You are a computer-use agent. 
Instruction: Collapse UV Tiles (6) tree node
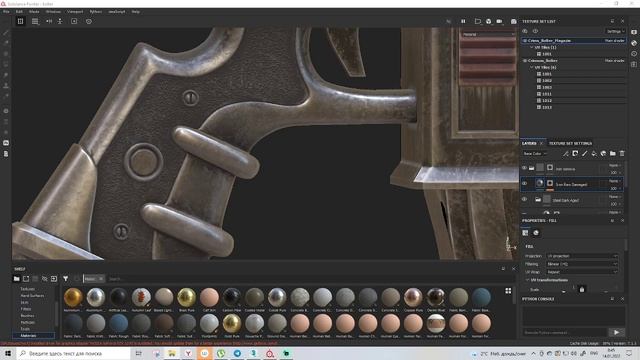532,67
